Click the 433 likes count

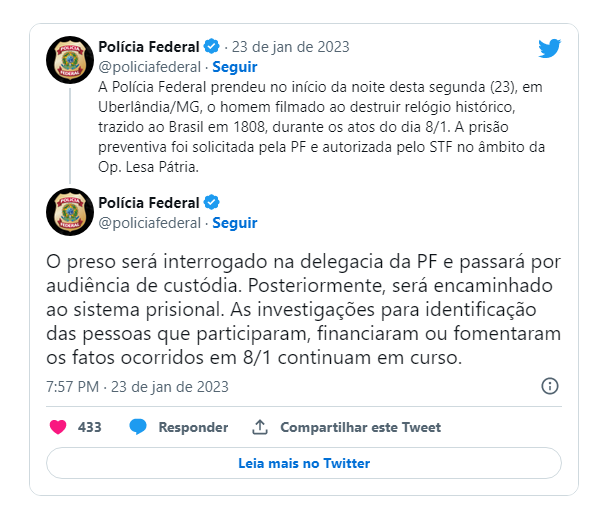[89, 427]
